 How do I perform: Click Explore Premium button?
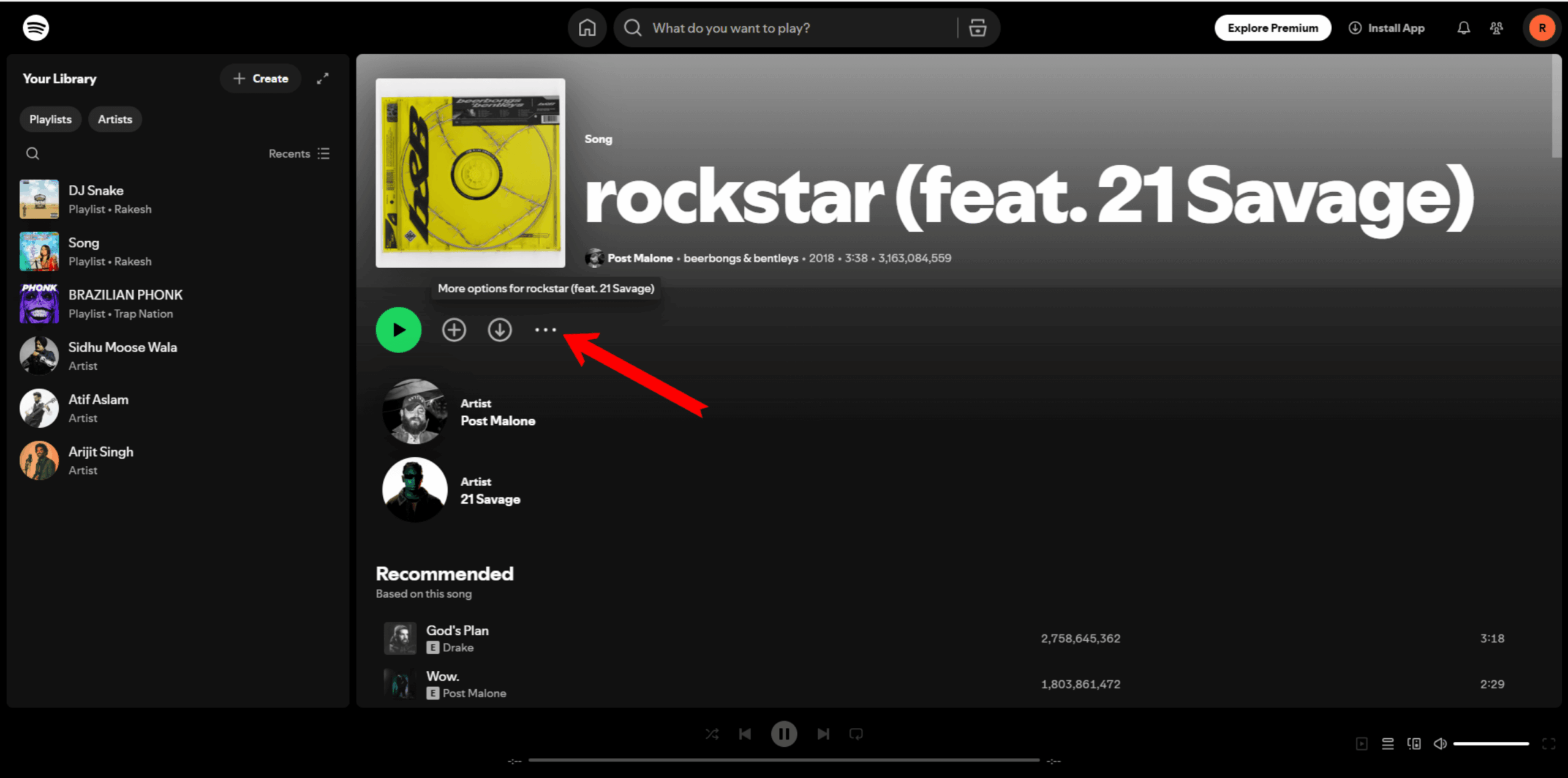[1273, 28]
